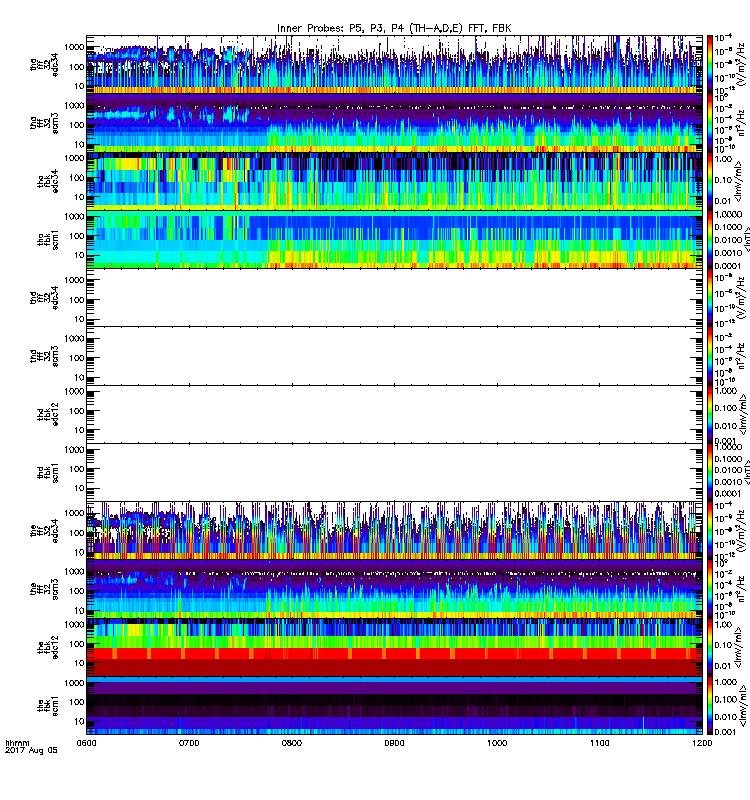Click the color bar of tha fbk edc34 panel

710,181
